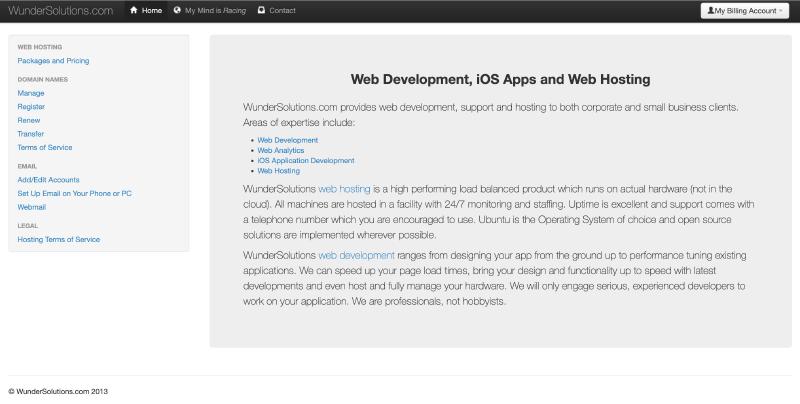Open the Webmail link
Image resolution: width=800 pixels, height=404 pixels.
point(32,207)
